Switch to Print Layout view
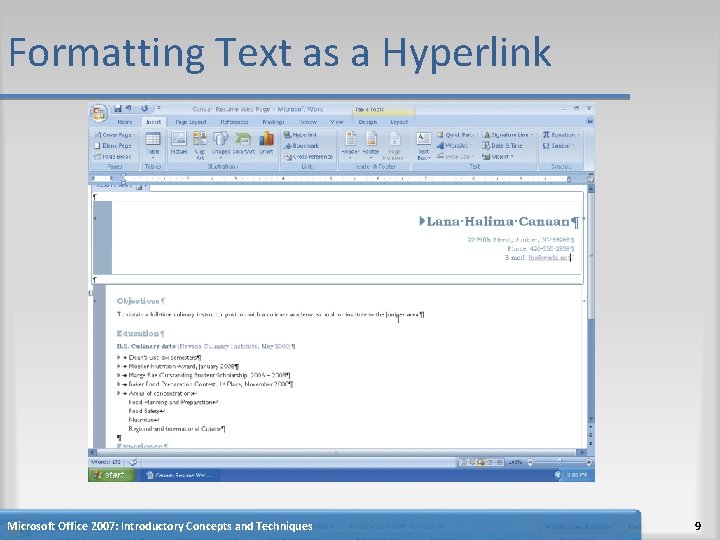This screenshot has width=720, height=540. coord(463,462)
